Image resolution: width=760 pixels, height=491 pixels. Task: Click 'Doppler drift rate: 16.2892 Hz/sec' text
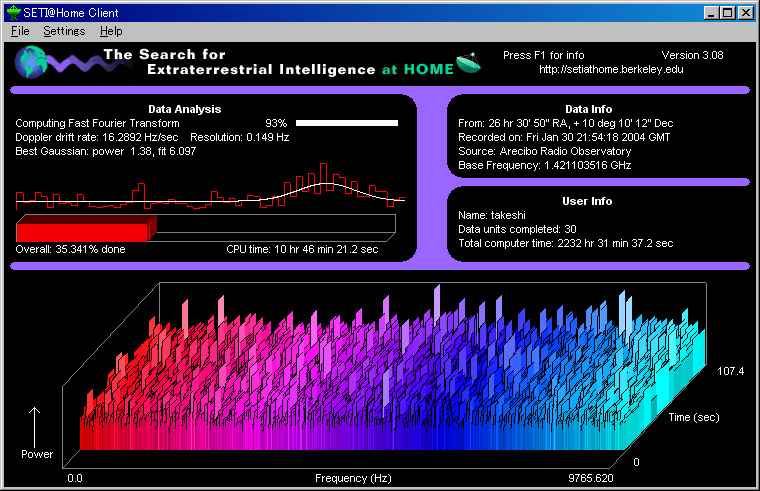point(97,137)
